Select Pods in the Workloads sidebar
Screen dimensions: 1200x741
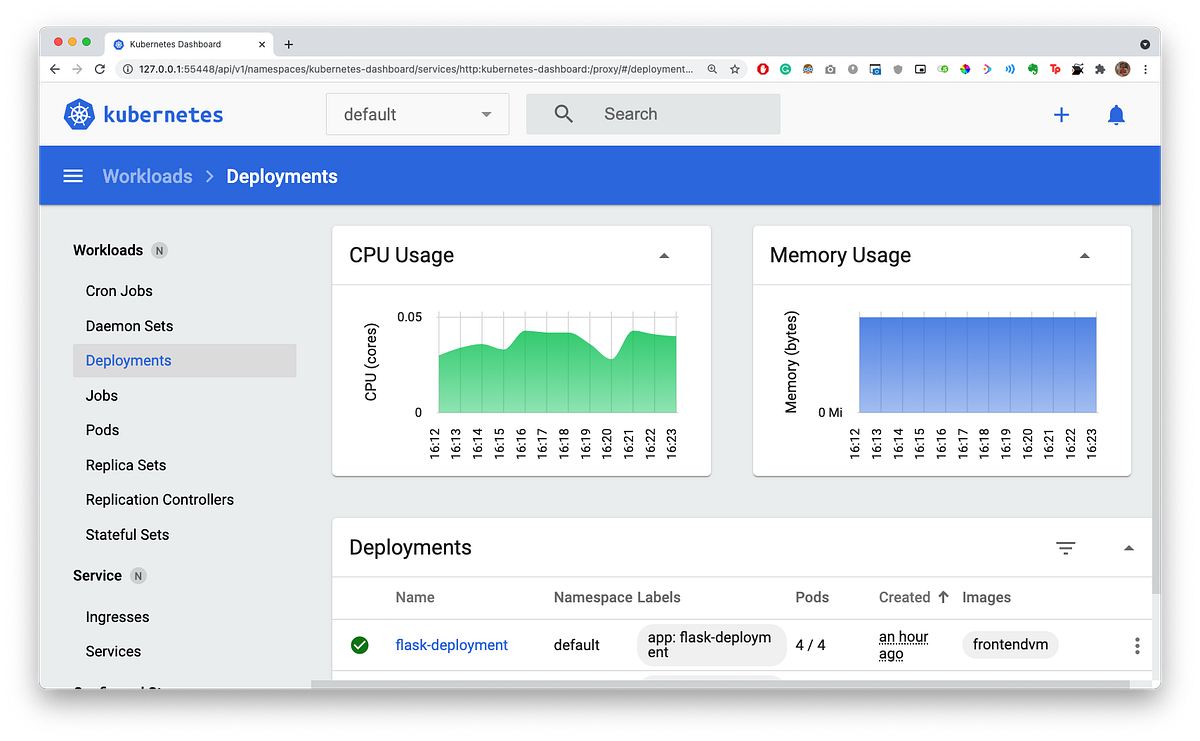pos(101,430)
